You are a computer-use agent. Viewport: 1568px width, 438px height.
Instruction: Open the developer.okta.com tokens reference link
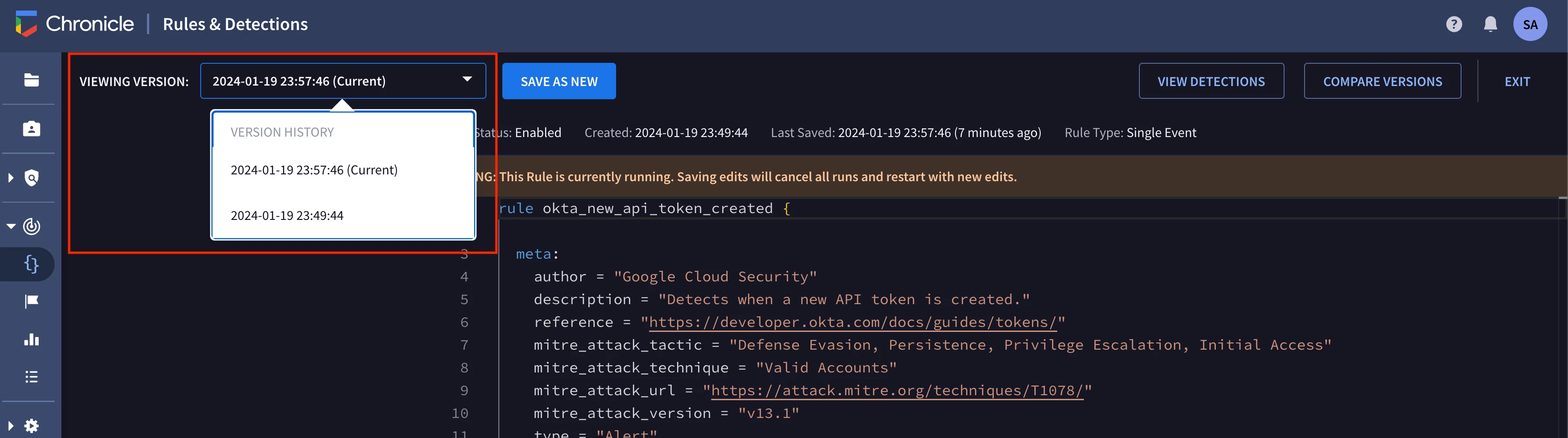coord(853,322)
